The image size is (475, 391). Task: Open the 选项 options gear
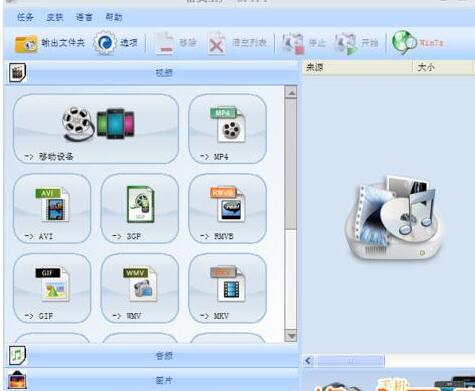point(116,43)
